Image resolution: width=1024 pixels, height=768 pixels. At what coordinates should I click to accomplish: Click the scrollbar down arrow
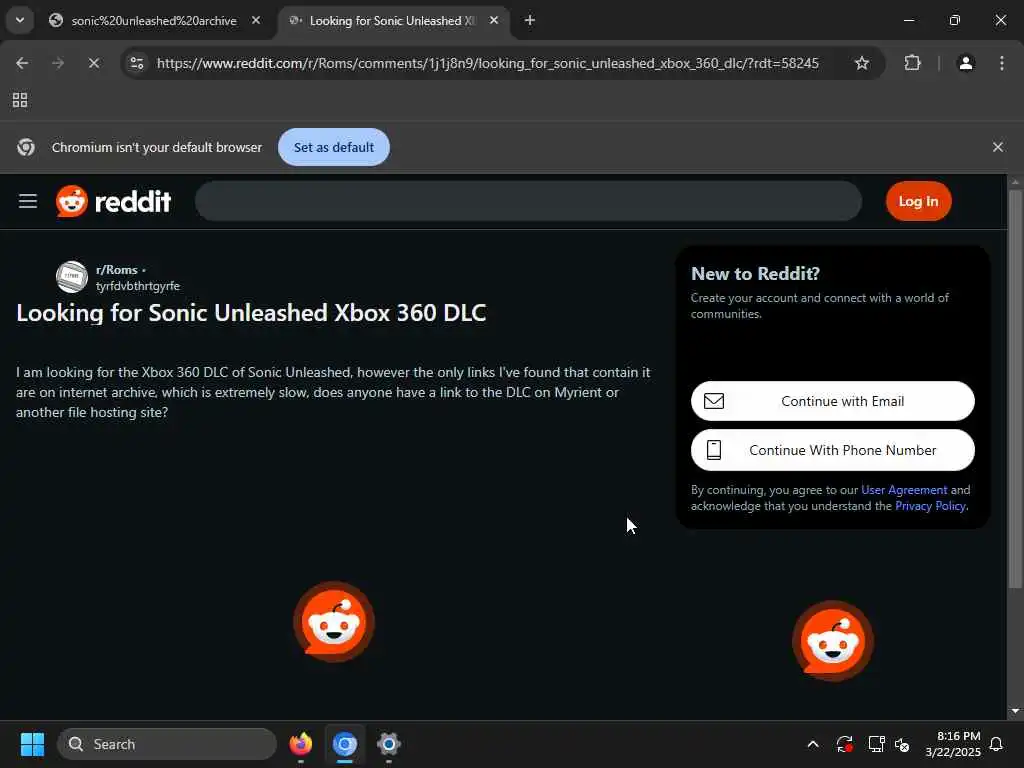click(1014, 711)
